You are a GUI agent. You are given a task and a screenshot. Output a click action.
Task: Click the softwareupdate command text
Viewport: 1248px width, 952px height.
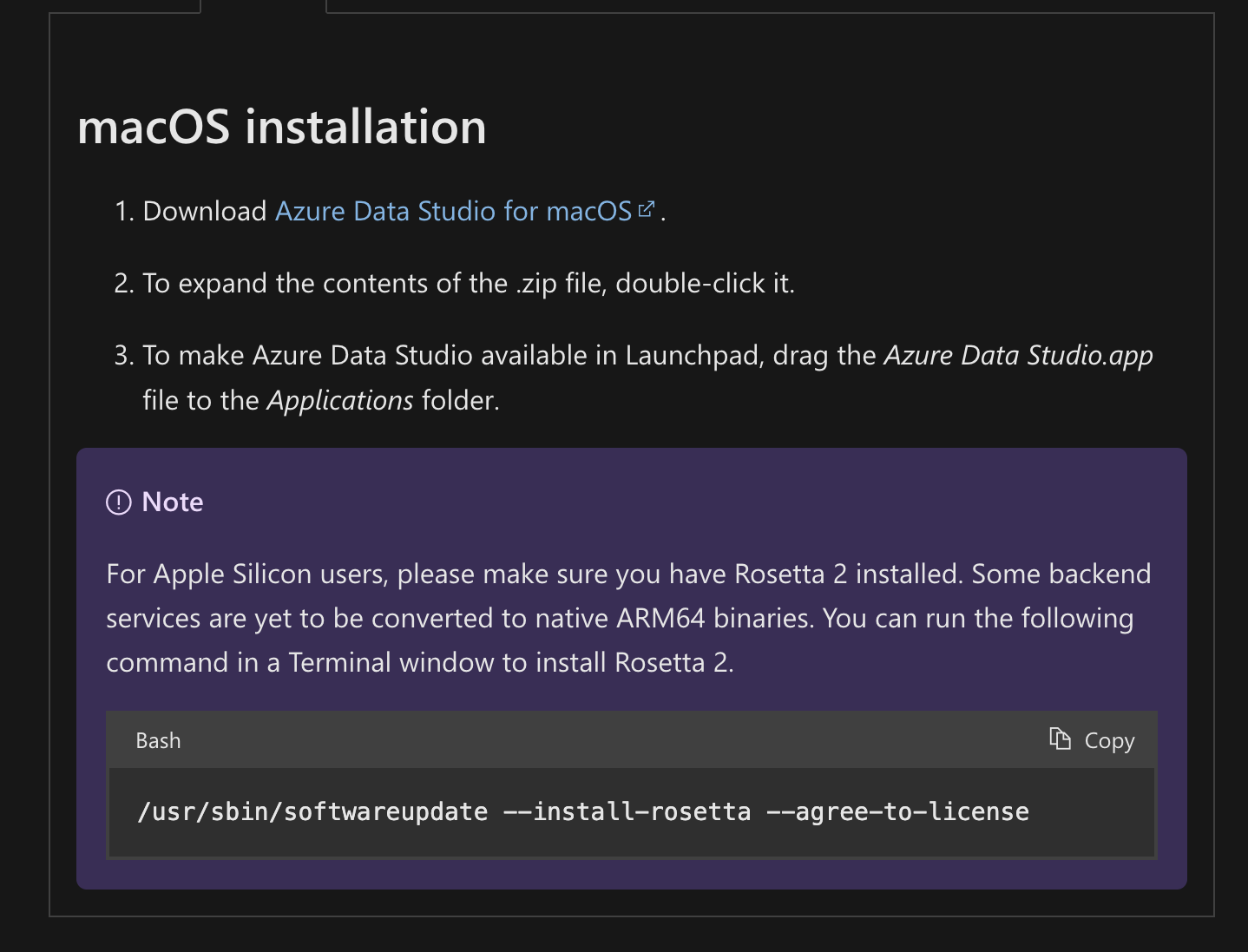pyautogui.click(x=583, y=811)
